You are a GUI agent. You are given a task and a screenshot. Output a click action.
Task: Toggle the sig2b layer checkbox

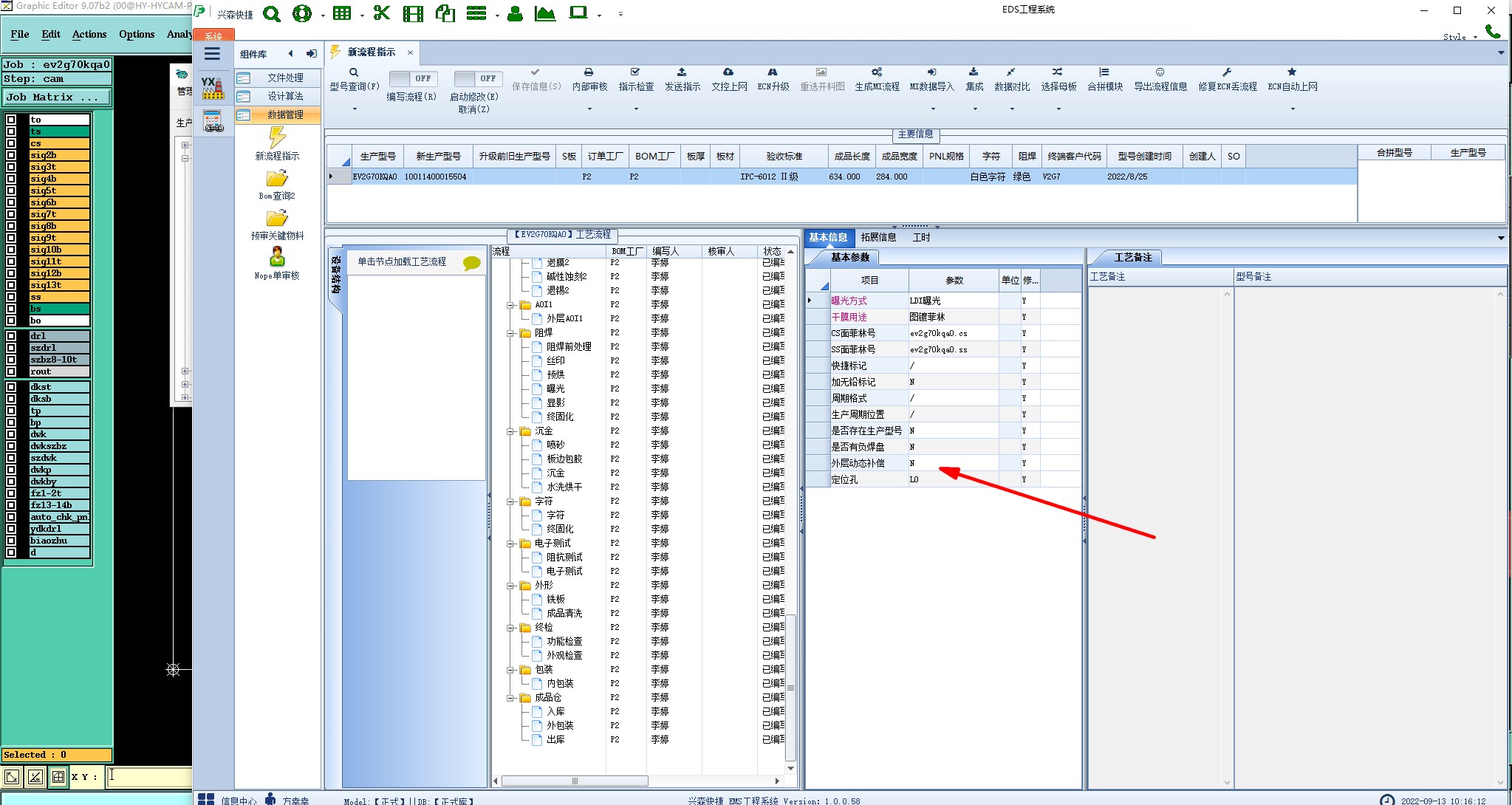point(11,155)
